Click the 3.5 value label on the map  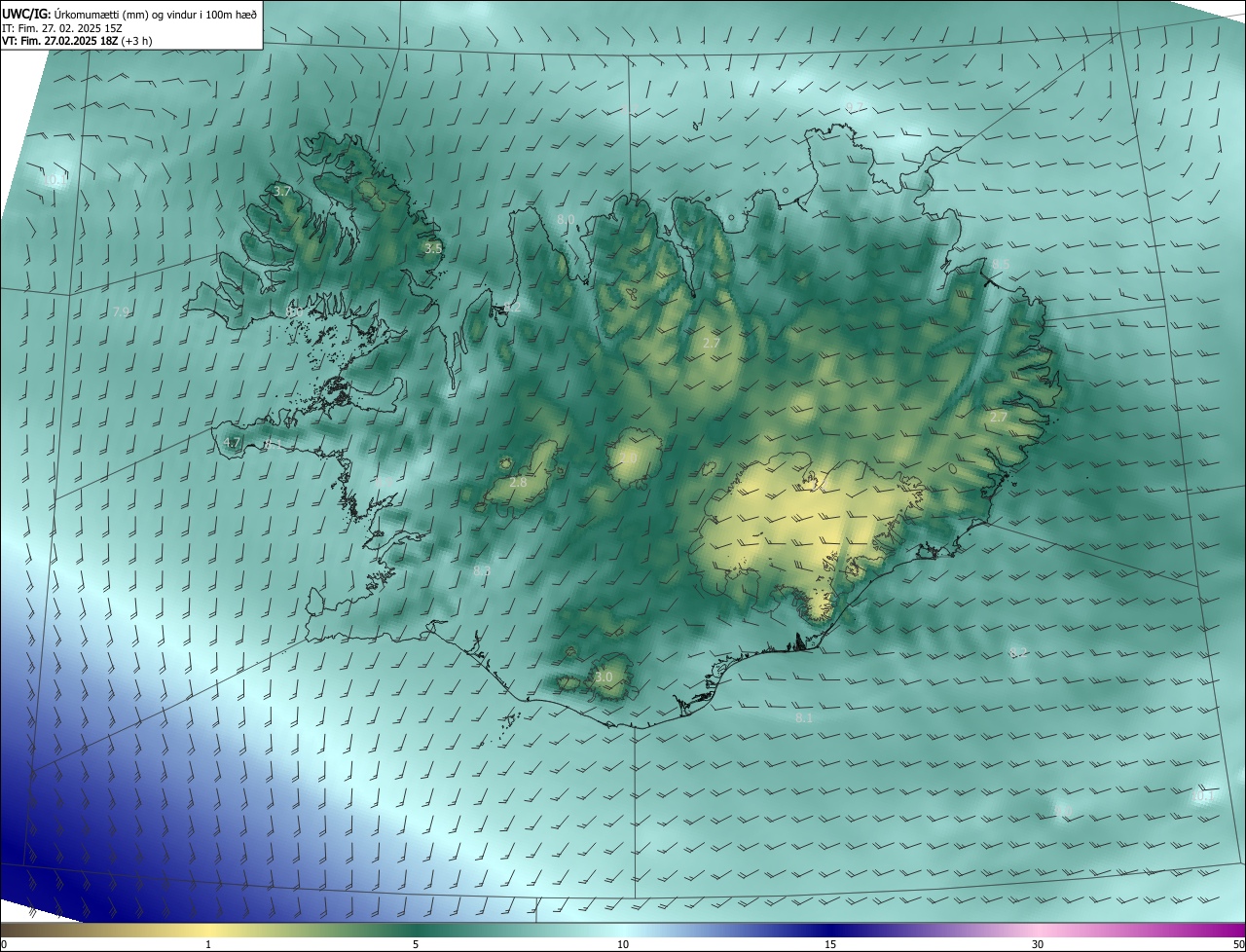(x=433, y=248)
